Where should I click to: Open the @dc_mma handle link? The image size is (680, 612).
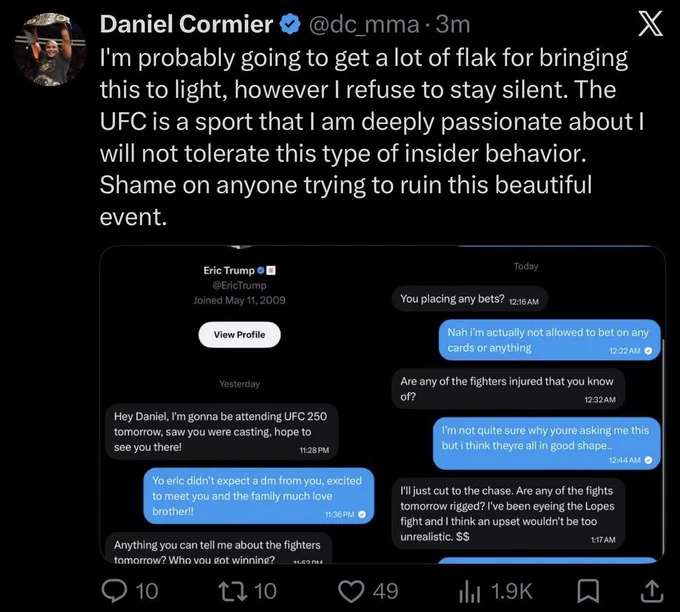click(364, 24)
